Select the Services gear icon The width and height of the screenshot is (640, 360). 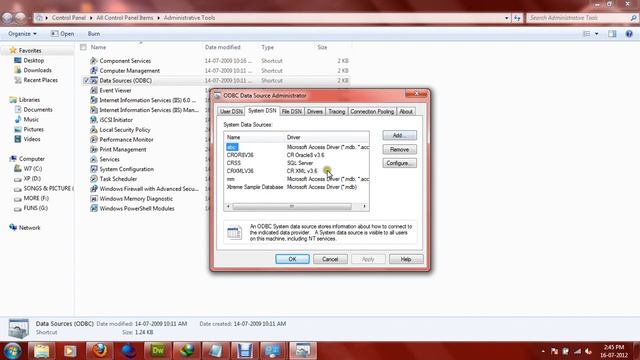[x=93, y=159]
